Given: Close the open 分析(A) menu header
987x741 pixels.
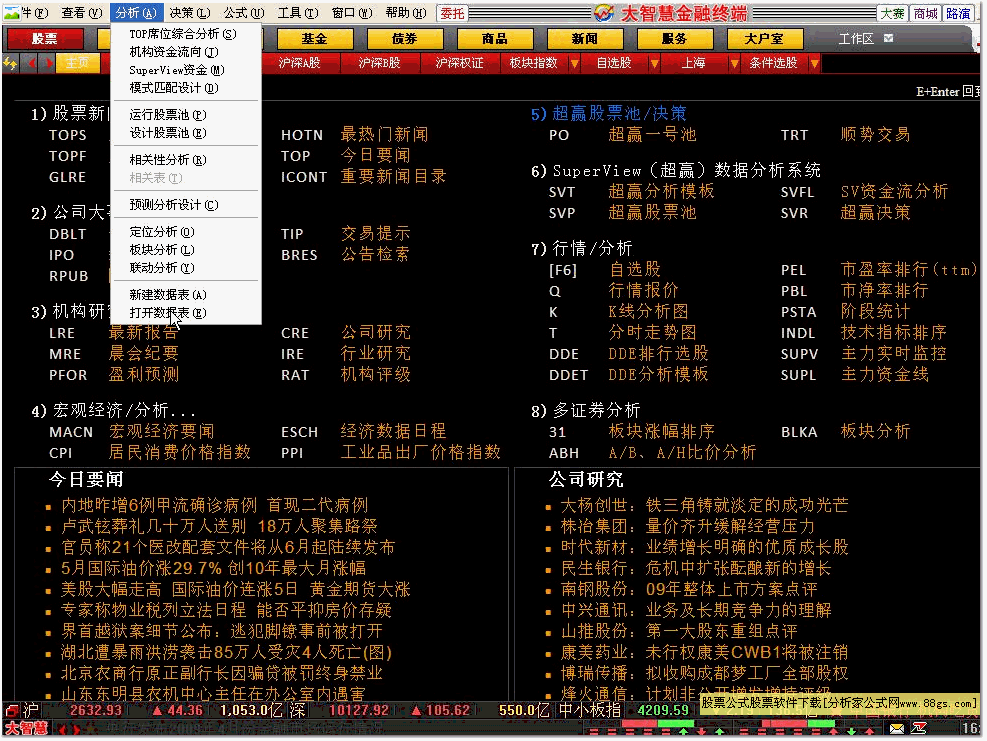Looking at the screenshot, I should [x=136, y=13].
